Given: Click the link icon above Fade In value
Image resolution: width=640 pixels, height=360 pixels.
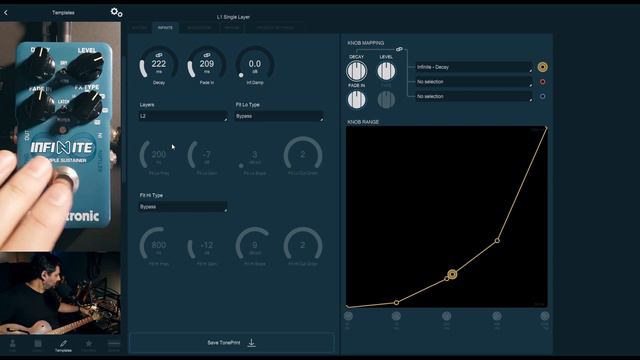Looking at the screenshot, I should tap(207, 55).
